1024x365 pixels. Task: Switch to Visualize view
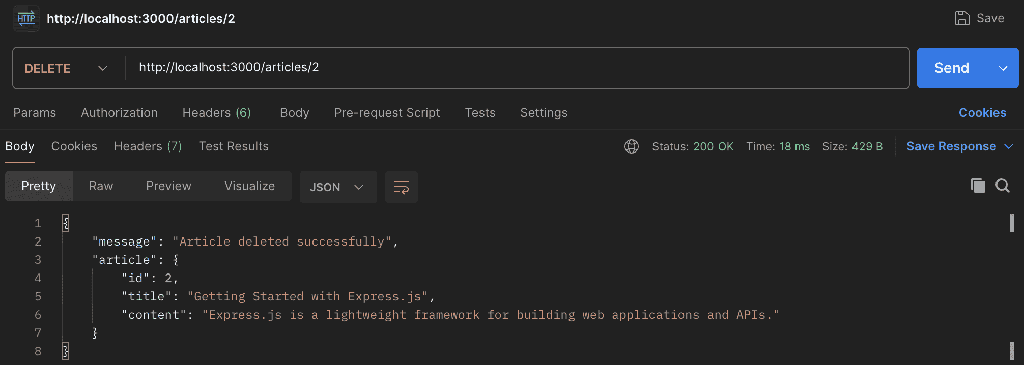tap(249, 186)
